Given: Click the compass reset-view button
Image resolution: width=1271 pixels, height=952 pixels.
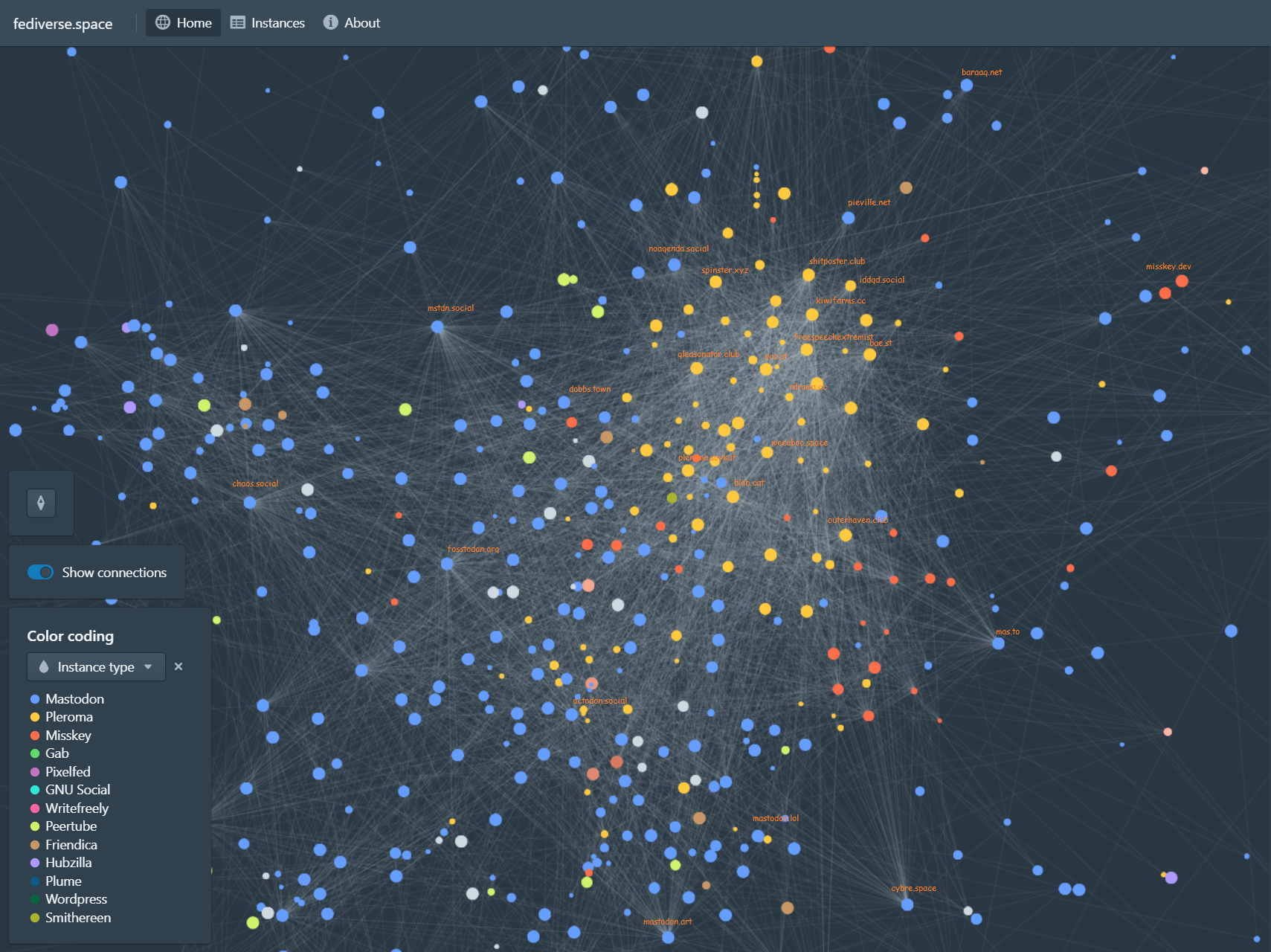Looking at the screenshot, I should tap(41, 503).
